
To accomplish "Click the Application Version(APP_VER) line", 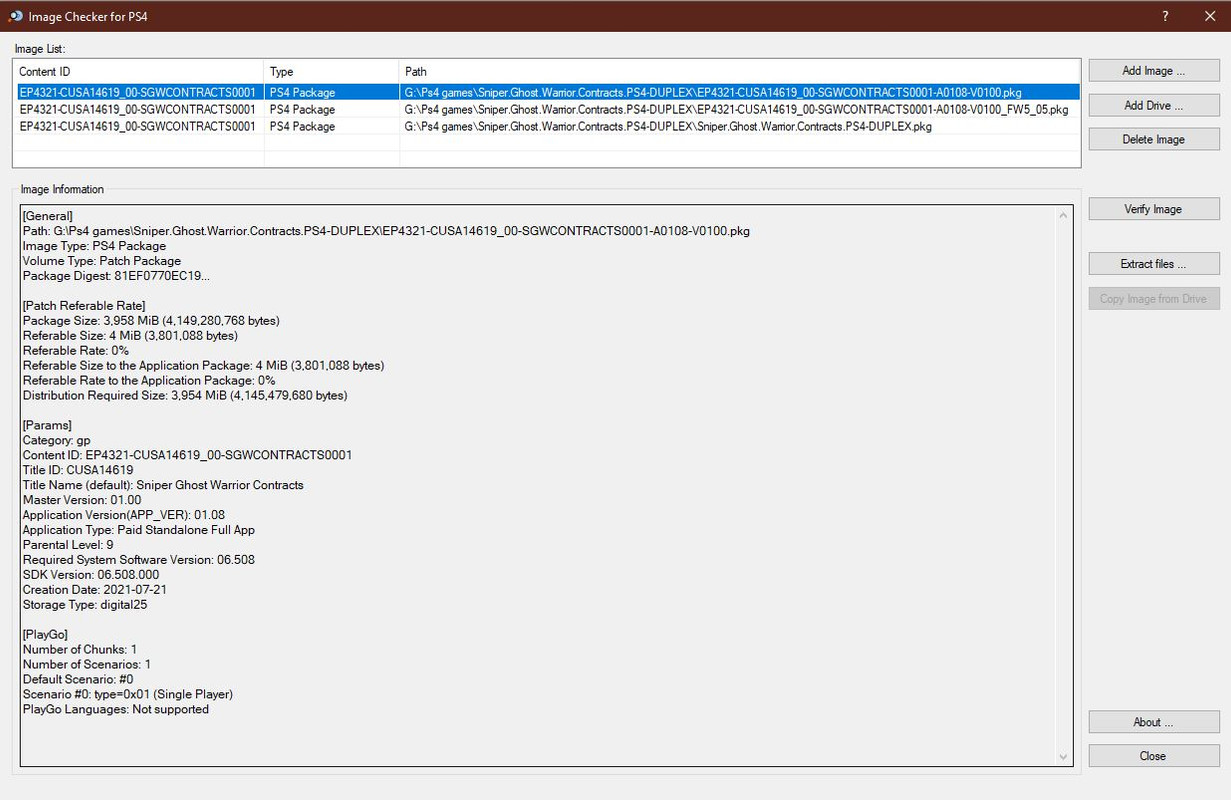I will (x=124, y=515).
